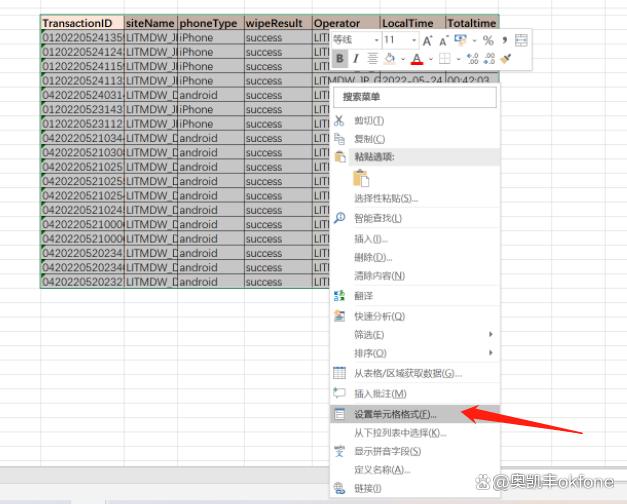This screenshot has width=627, height=504.
Task: Expand the 排序(O) submenu arrow
Action: click(491, 352)
